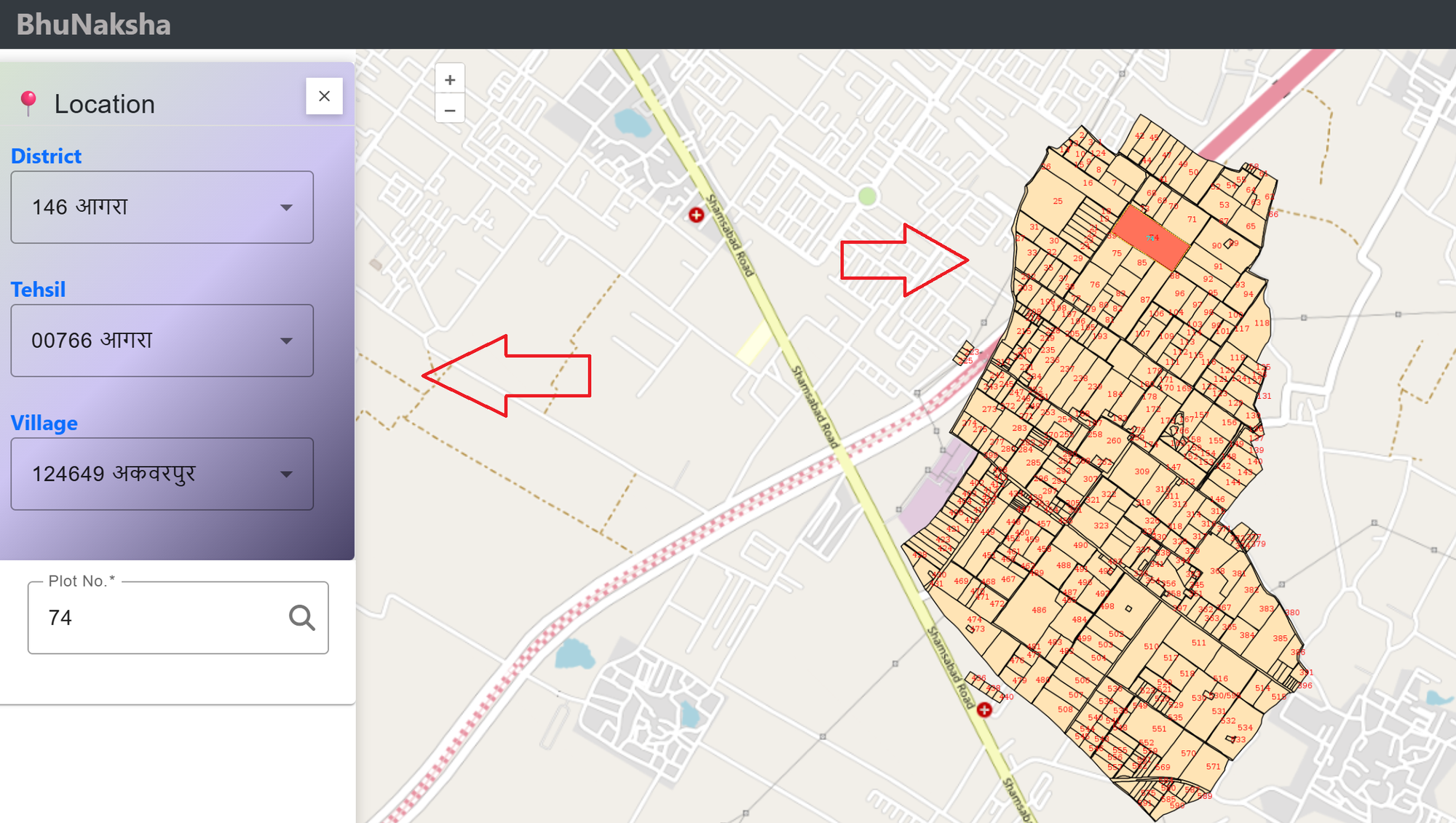Select the highlighted red plot 74
This screenshot has width=1456, height=823.
click(1150, 237)
